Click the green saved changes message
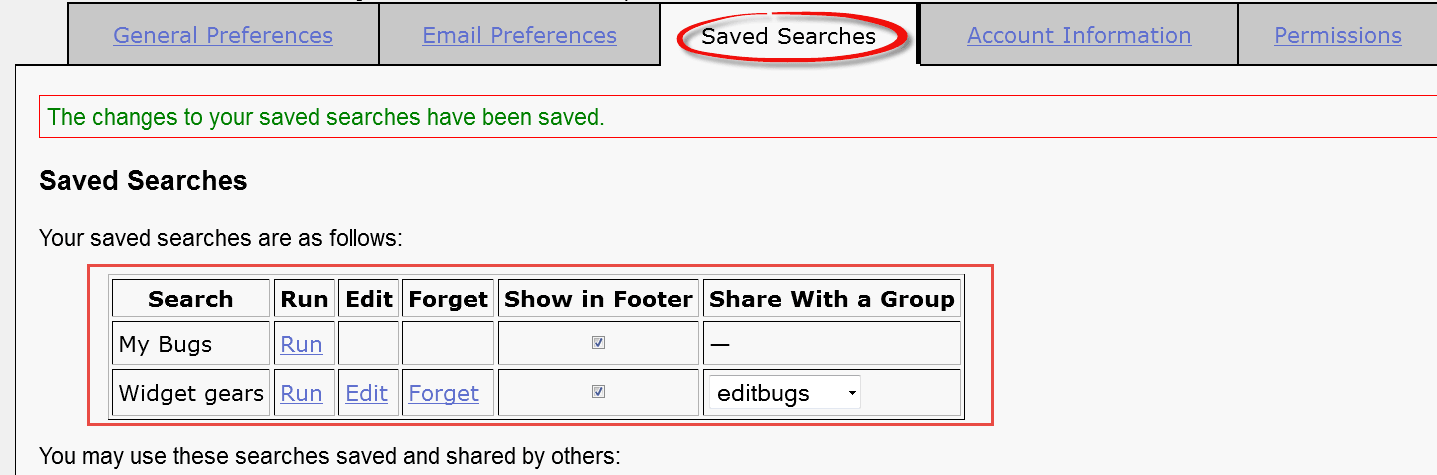This screenshot has height=475, width=1437. coord(326,117)
